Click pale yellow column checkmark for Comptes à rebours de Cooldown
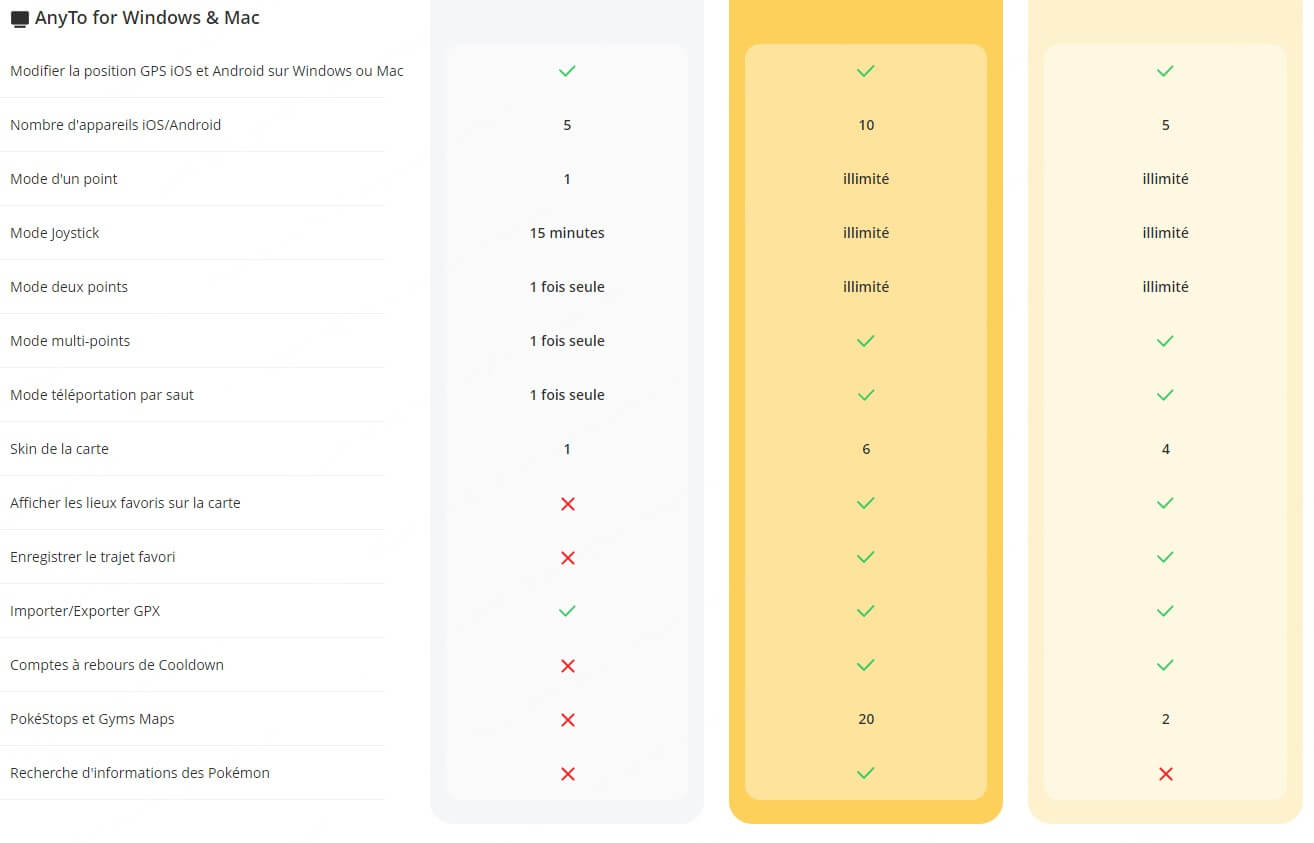 (x=1165, y=665)
